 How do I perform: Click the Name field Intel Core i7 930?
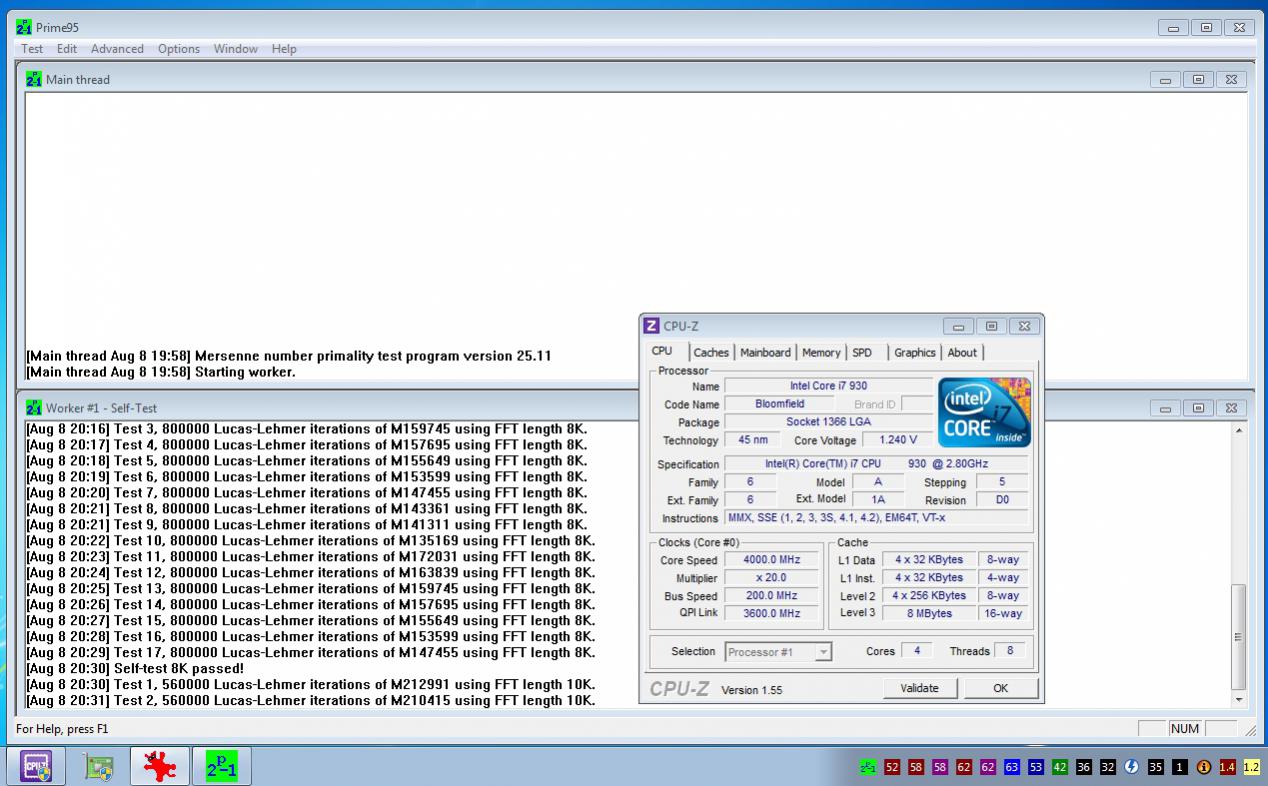pos(828,386)
